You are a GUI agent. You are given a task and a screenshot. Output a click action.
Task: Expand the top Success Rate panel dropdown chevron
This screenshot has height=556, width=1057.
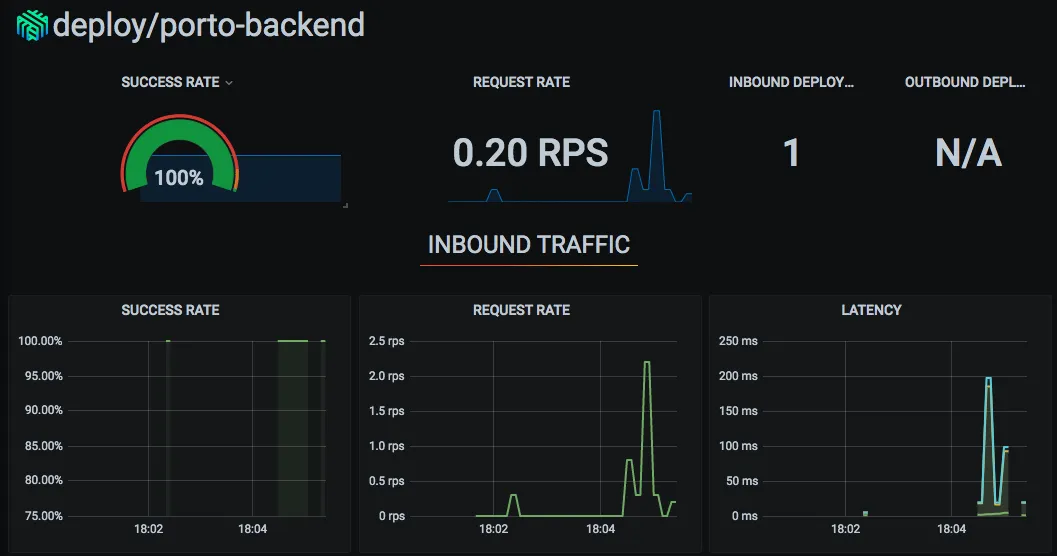click(229, 83)
